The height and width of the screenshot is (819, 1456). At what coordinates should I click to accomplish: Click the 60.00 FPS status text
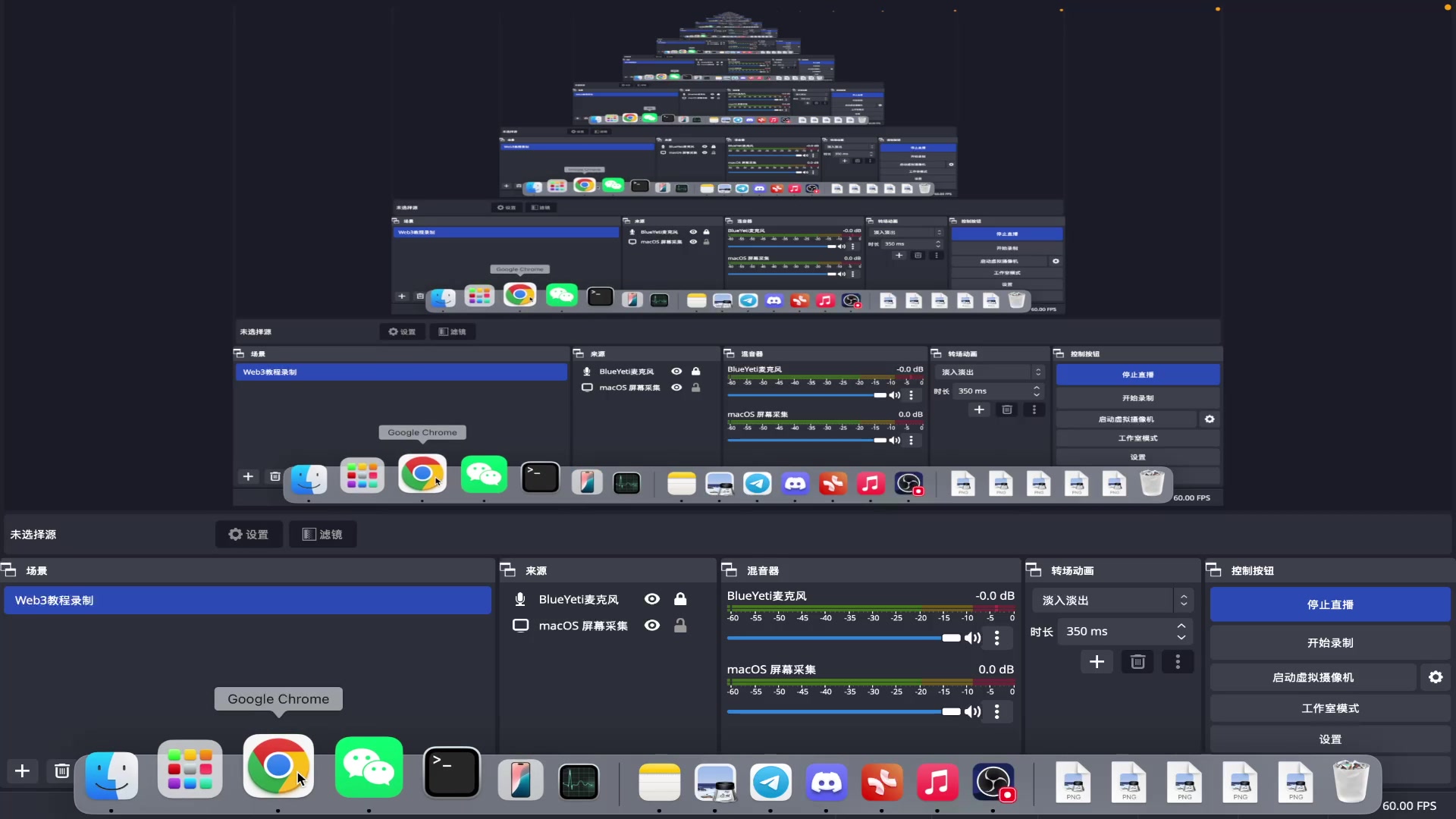[x=1409, y=806]
